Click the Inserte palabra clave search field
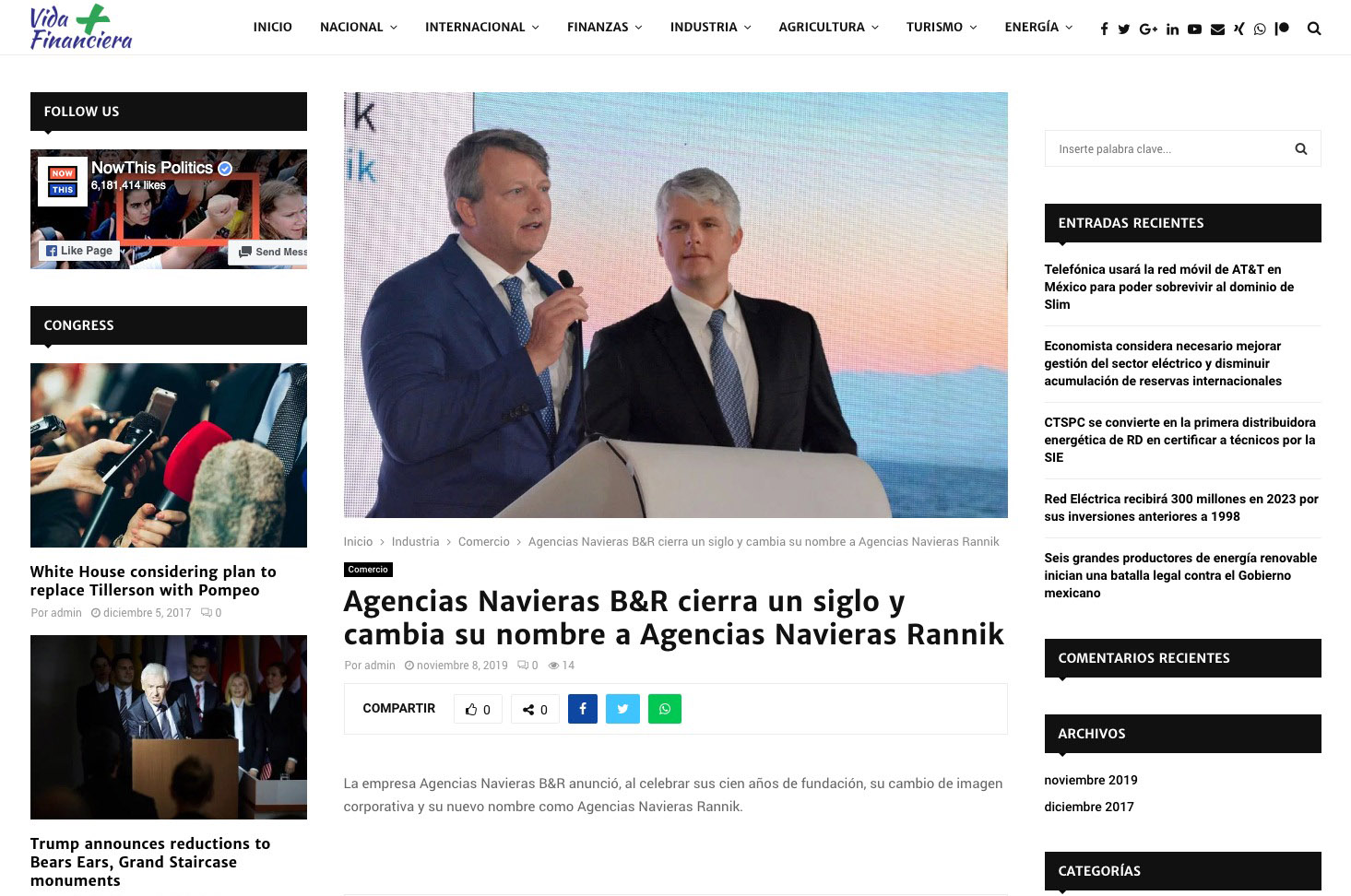Viewport: 1351px width, 896px height. pos(1167,148)
